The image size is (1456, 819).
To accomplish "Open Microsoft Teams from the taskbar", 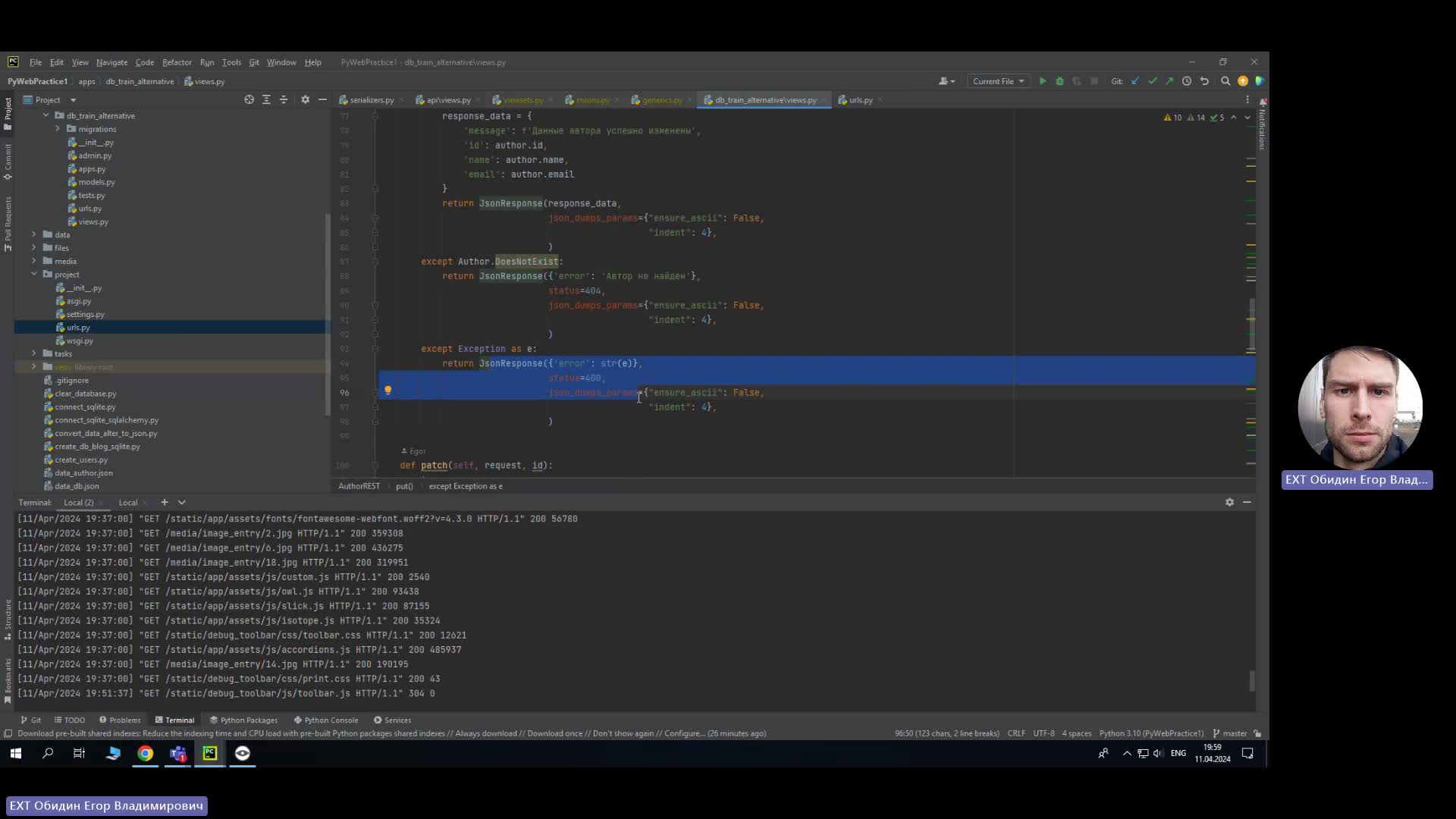I will [x=178, y=753].
